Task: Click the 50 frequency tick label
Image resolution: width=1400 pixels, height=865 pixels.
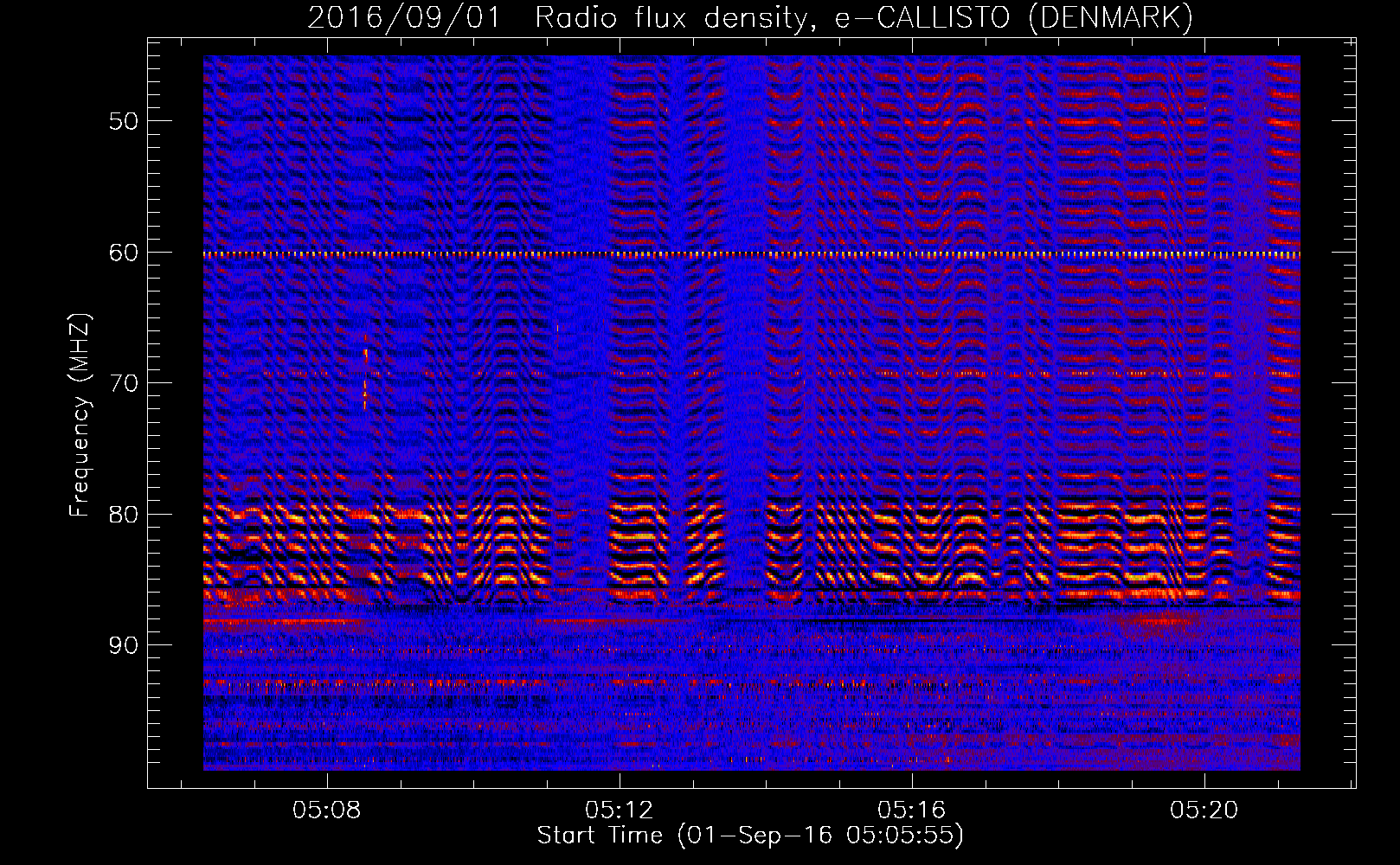Action: pyautogui.click(x=124, y=120)
